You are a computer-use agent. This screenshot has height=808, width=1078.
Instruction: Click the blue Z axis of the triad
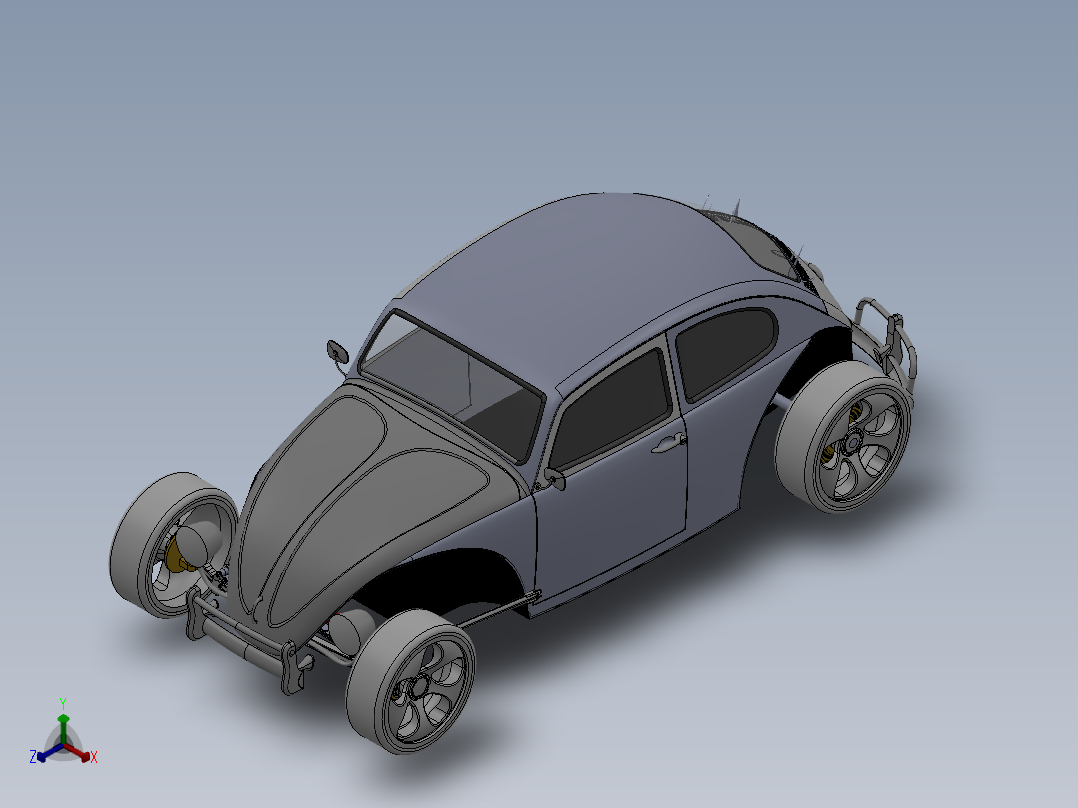pyautogui.click(x=45, y=754)
